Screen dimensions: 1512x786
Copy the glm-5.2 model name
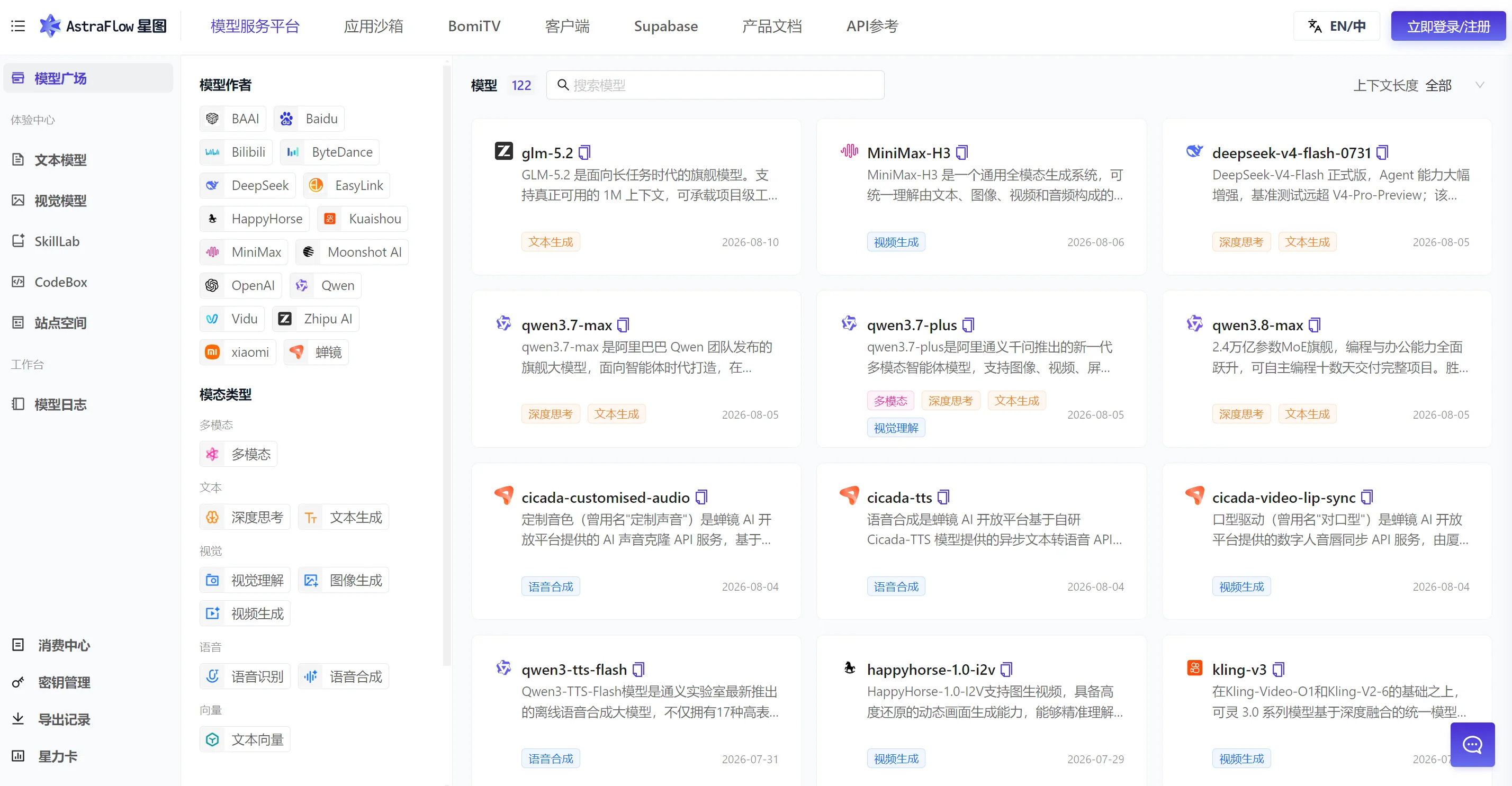584,152
